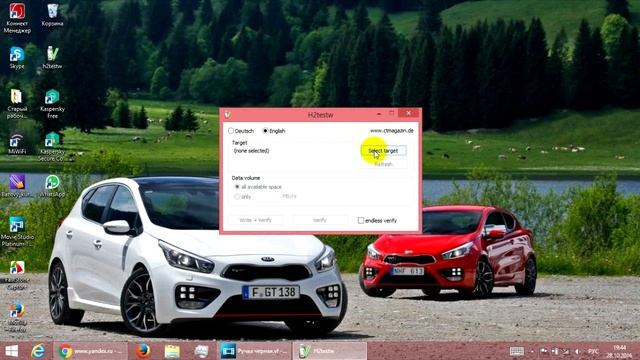Close the H2testw window

(x=409, y=113)
